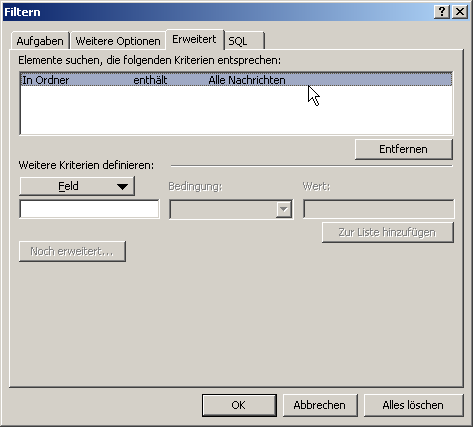The height and width of the screenshot is (427, 473).
Task: Click 'Zur Liste hinzufügen' button
Action: [388, 232]
